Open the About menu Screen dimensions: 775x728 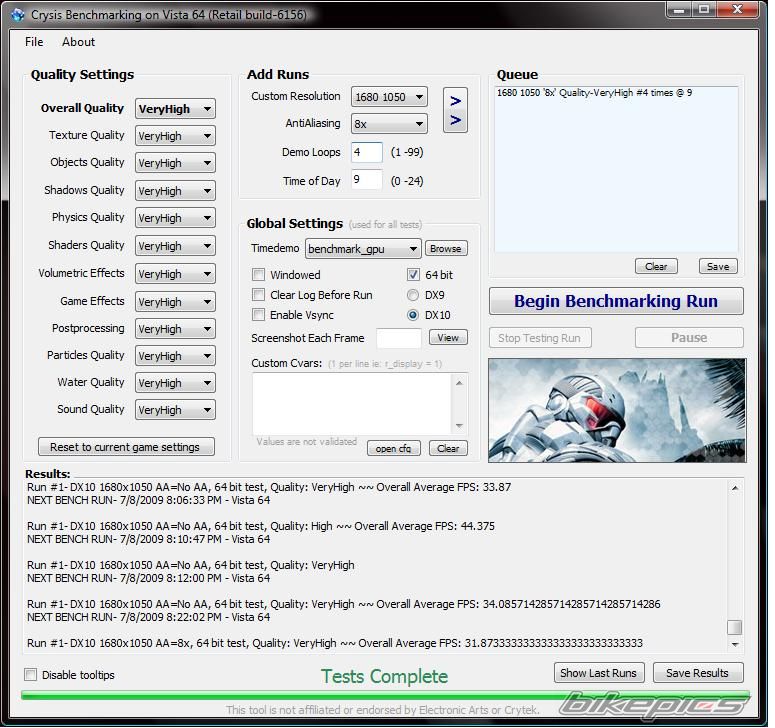(x=78, y=42)
